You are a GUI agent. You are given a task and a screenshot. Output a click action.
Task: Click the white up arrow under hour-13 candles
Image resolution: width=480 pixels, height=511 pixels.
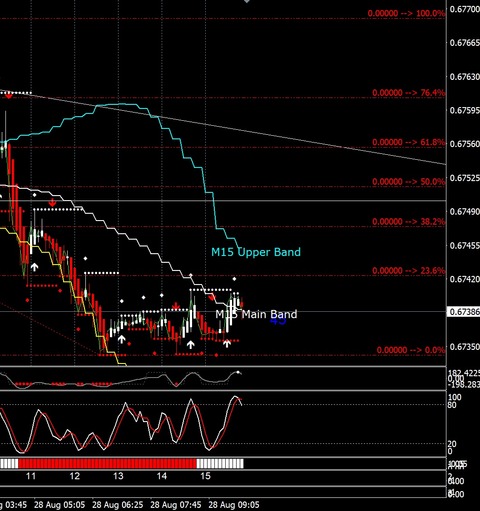pos(121,339)
